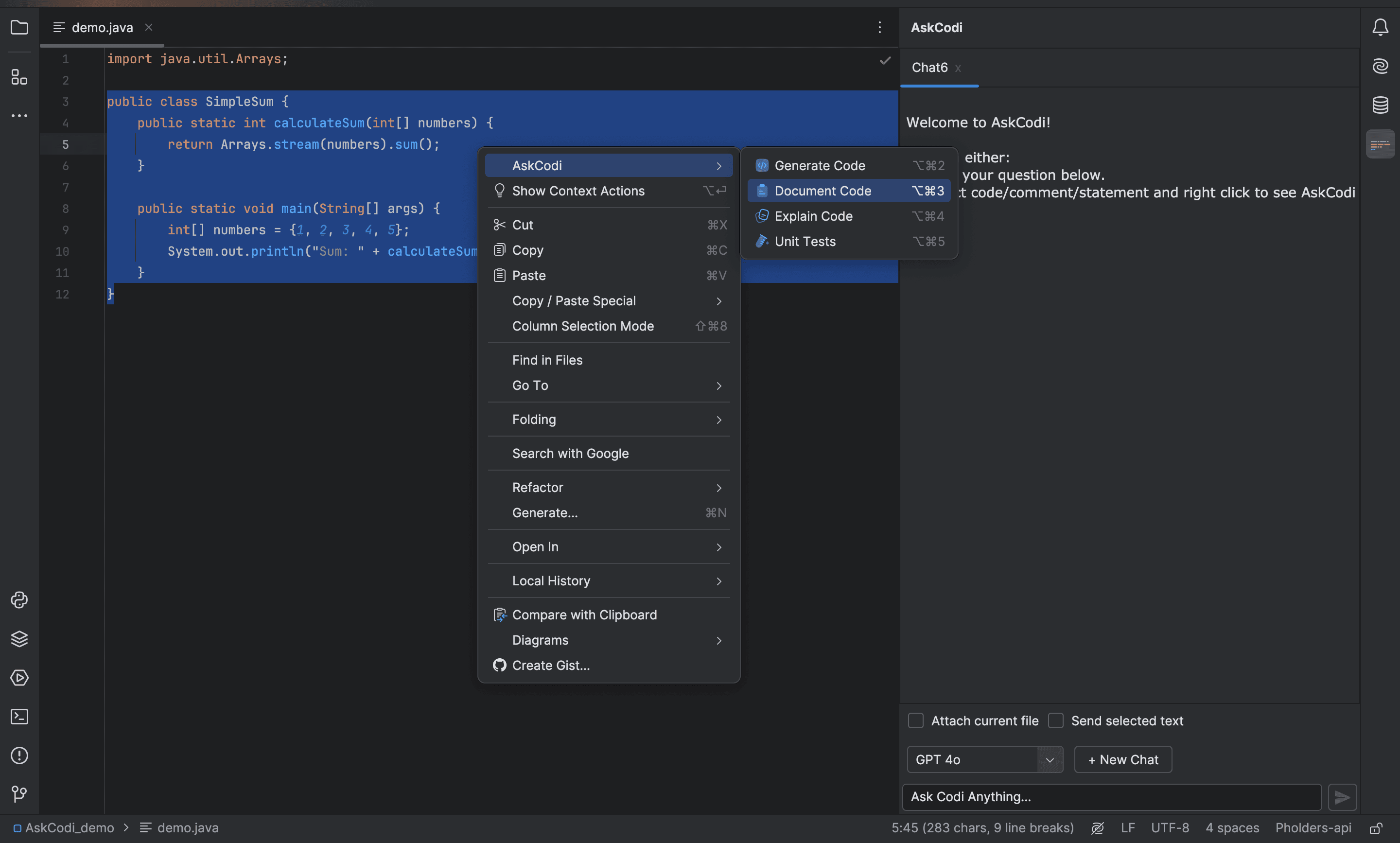Open the Services run icon
The height and width of the screenshot is (843, 1400).
[19, 678]
